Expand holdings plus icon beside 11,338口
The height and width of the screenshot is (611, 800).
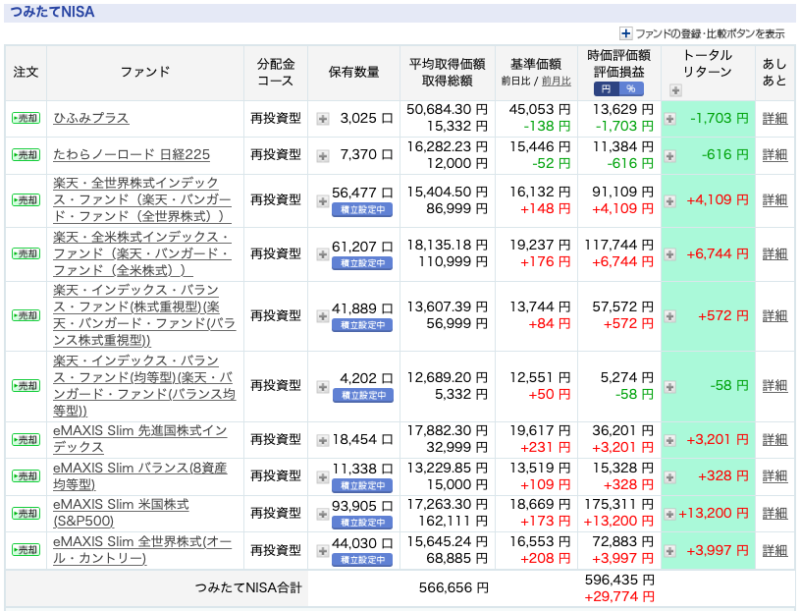point(322,477)
